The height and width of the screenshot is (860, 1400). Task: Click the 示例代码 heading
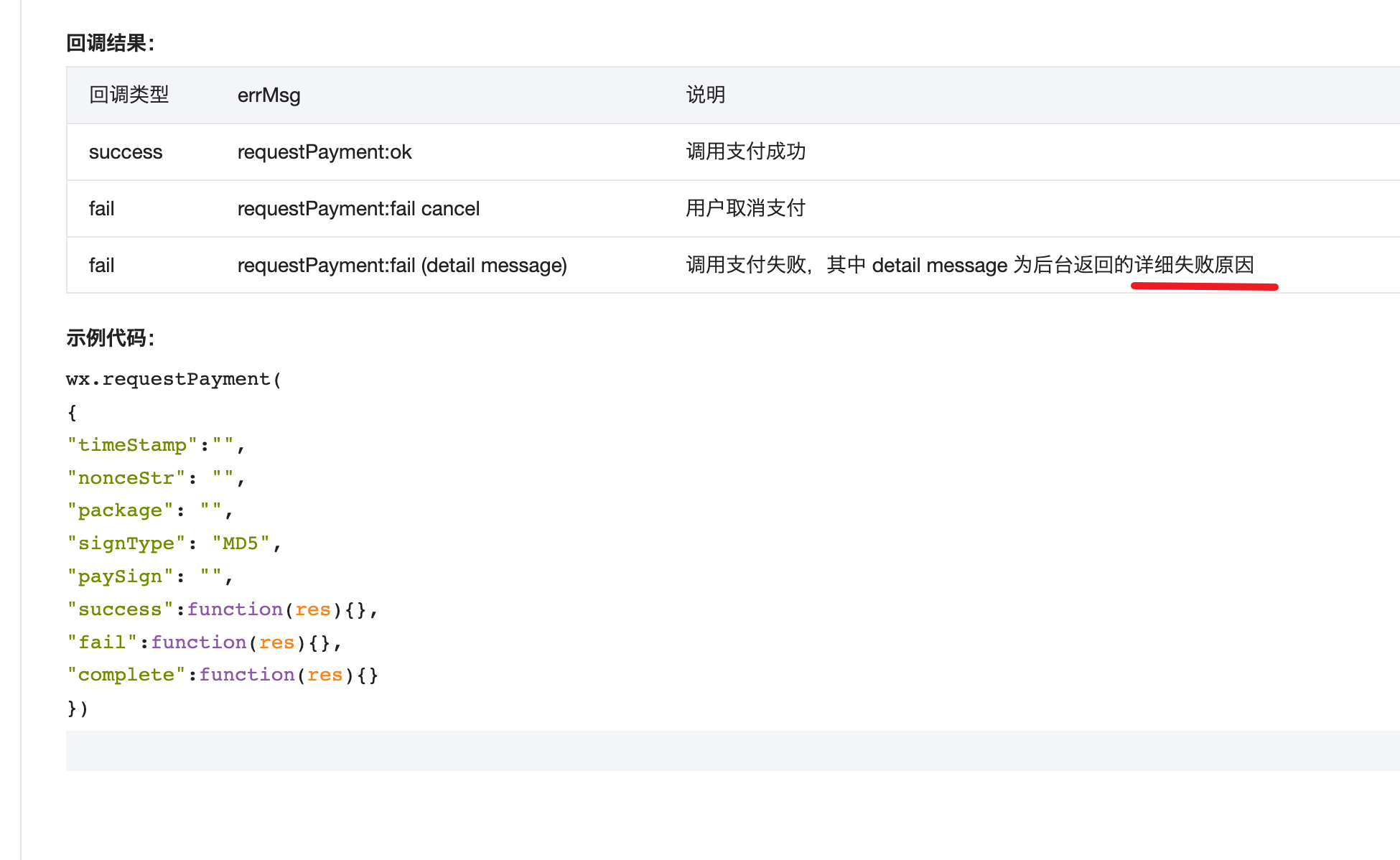110,337
